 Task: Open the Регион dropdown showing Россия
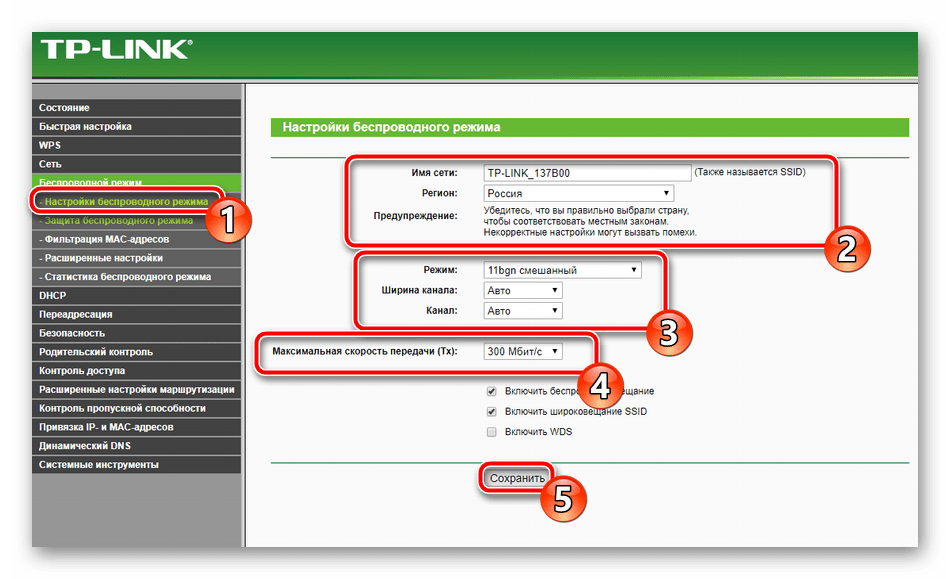tap(579, 193)
